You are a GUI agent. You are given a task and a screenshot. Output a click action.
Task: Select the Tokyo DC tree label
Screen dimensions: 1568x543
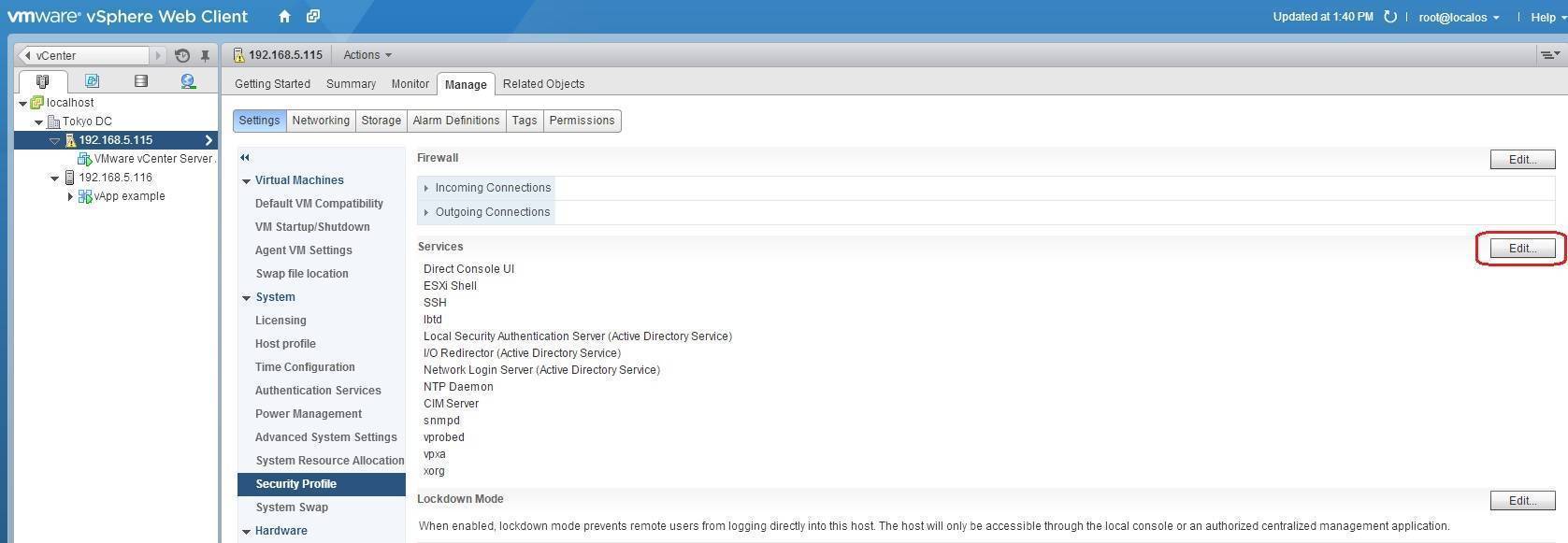point(87,121)
